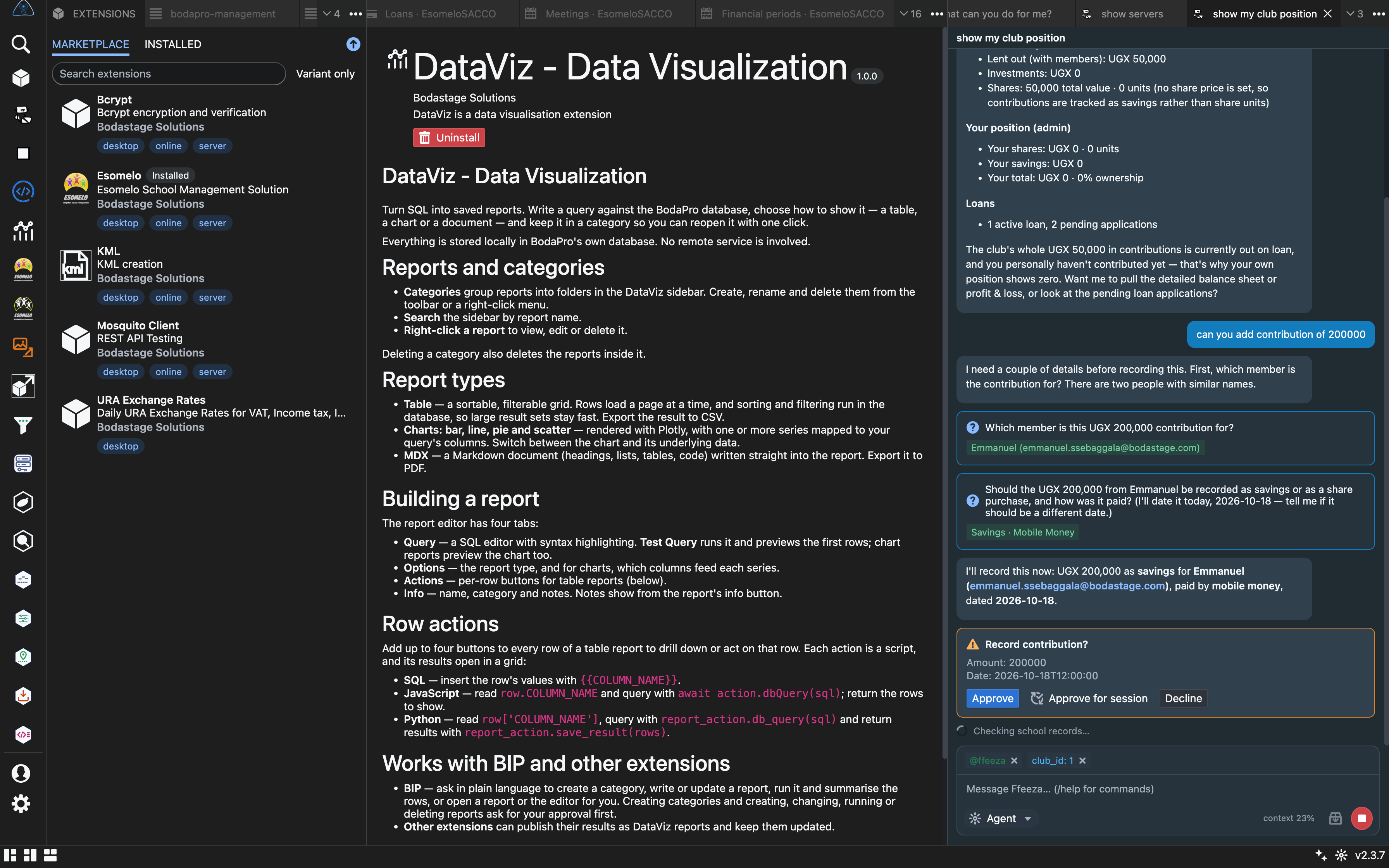Open the map pin hexagon icon in the sidebar
The height and width of the screenshot is (868, 1389).
tap(23, 657)
